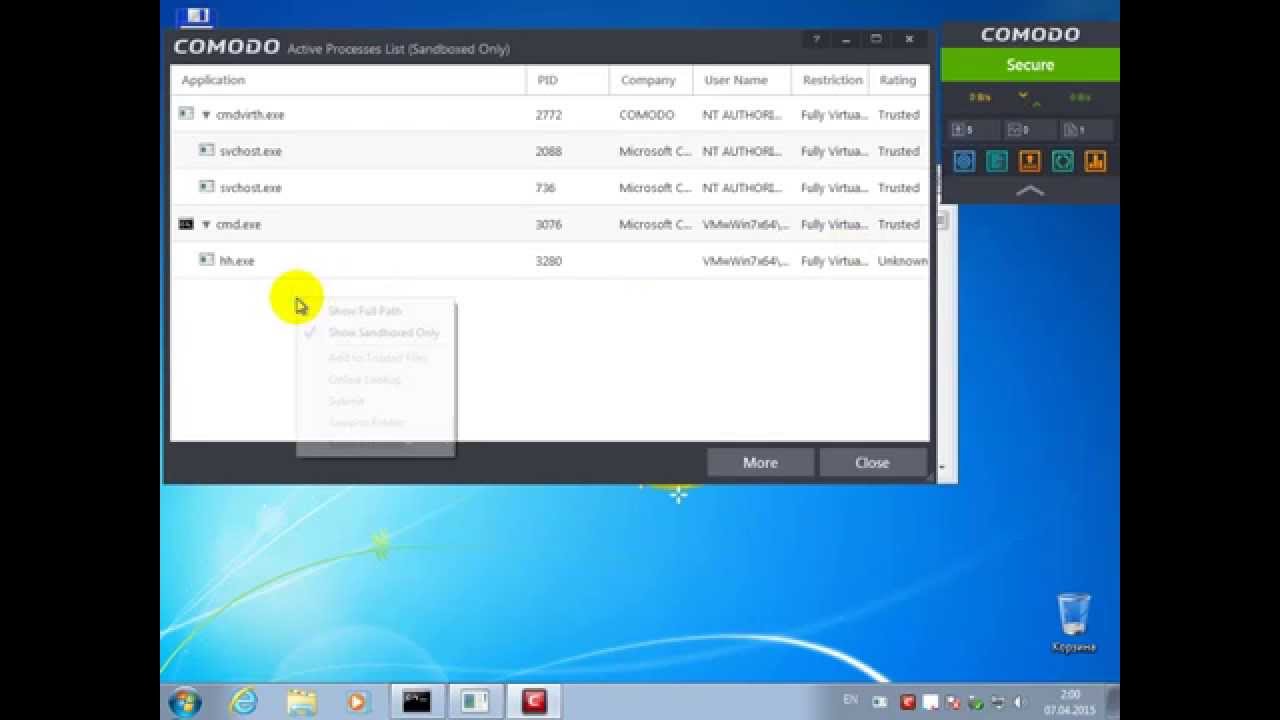Click the red Comodo tray icon

point(907,703)
